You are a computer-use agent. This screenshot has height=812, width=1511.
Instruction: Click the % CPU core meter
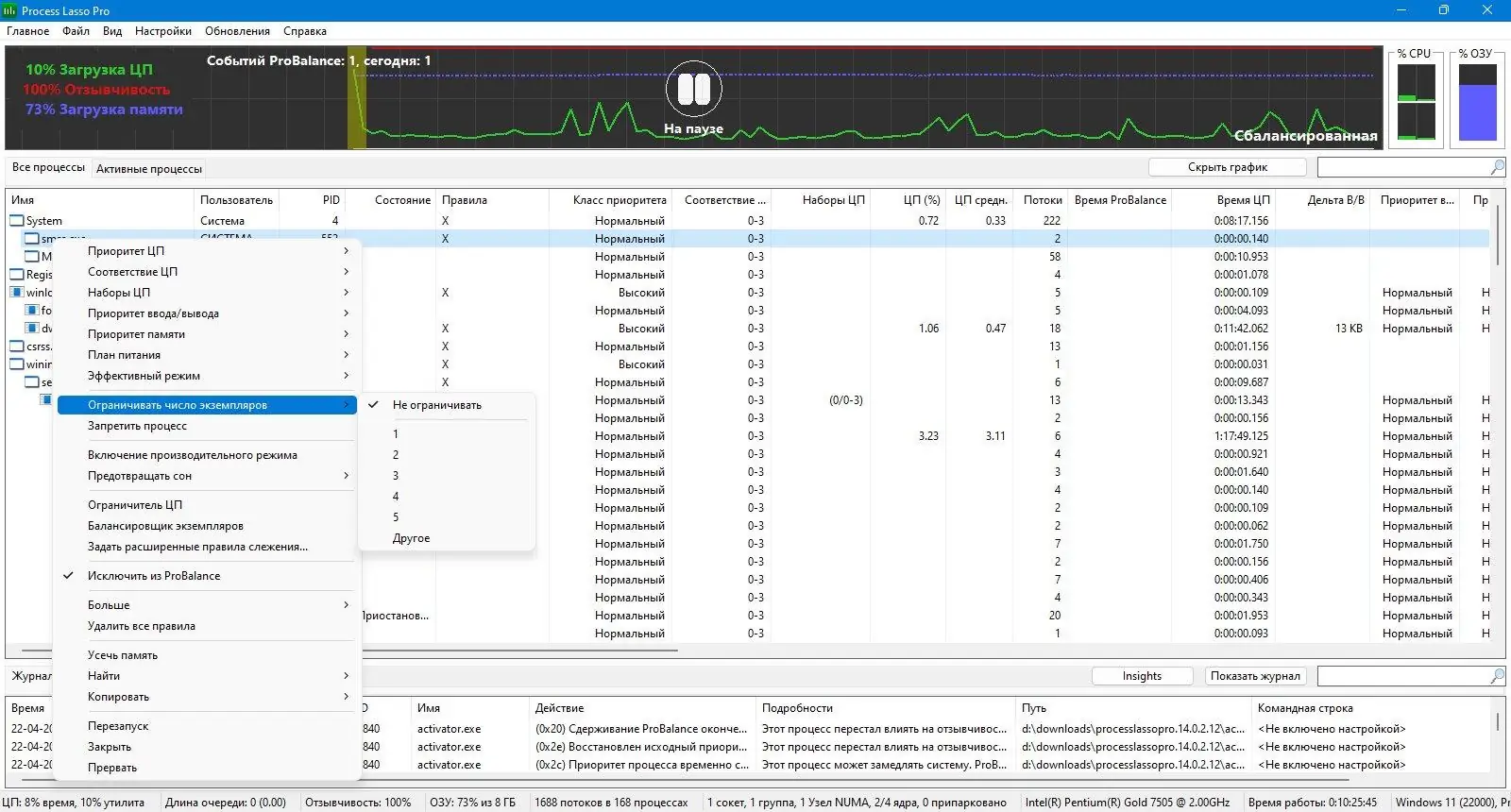[x=1417, y=102]
